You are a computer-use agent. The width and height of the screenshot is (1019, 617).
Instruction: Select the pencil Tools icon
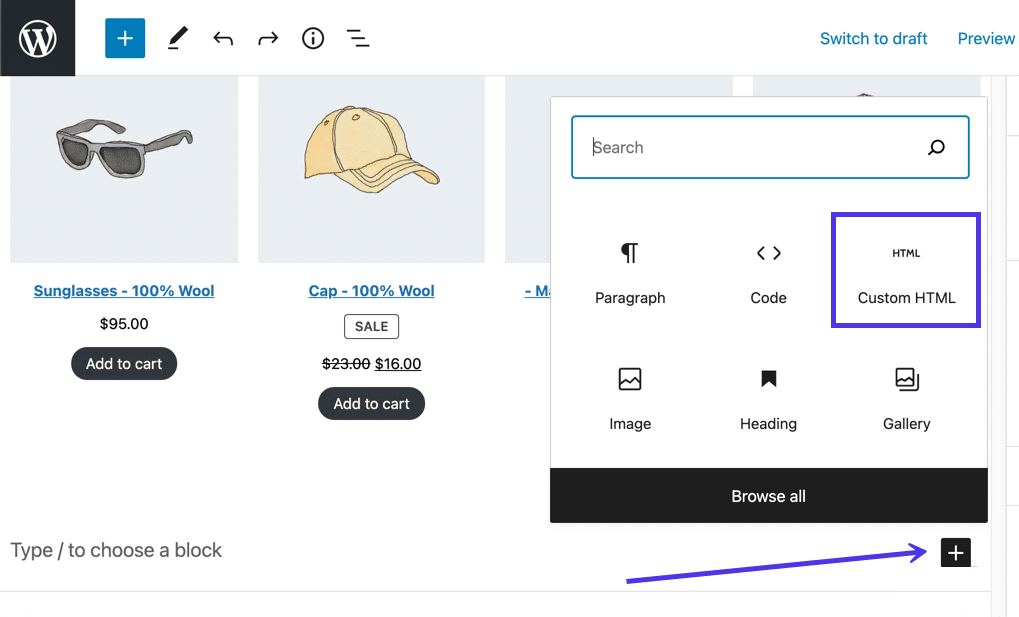[x=177, y=38]
